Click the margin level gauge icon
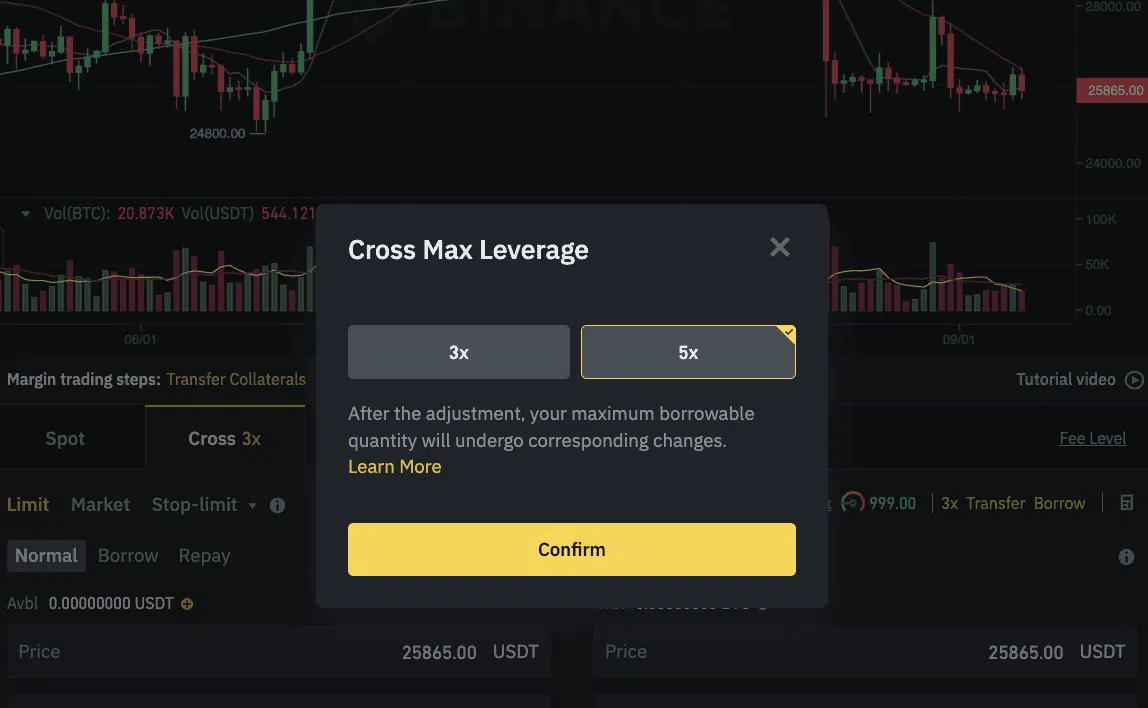The width and height of the screenshot is (1148, 708). click(853, 503)
